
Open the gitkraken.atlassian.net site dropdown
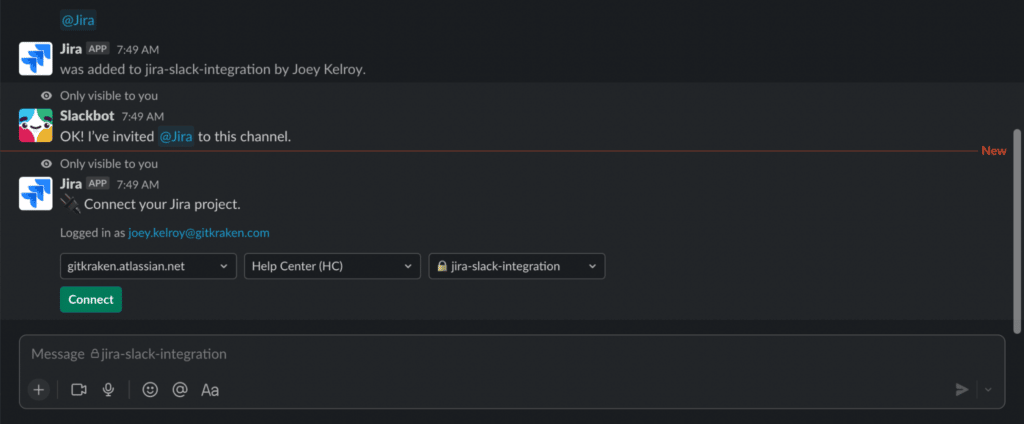(148, 267)
